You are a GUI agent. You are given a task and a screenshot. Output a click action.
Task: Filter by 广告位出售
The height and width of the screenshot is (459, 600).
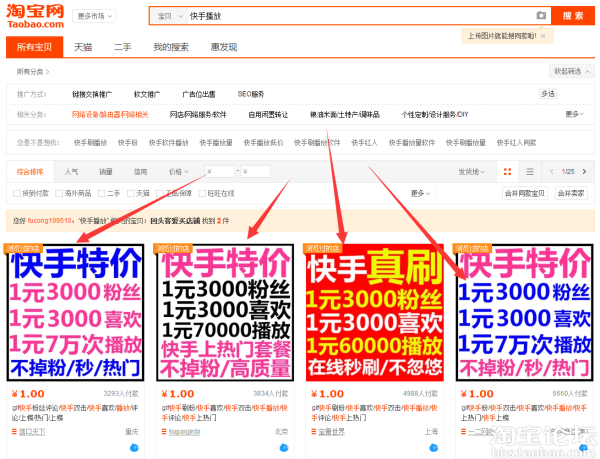pyautogui.click(x=199, y=94)
